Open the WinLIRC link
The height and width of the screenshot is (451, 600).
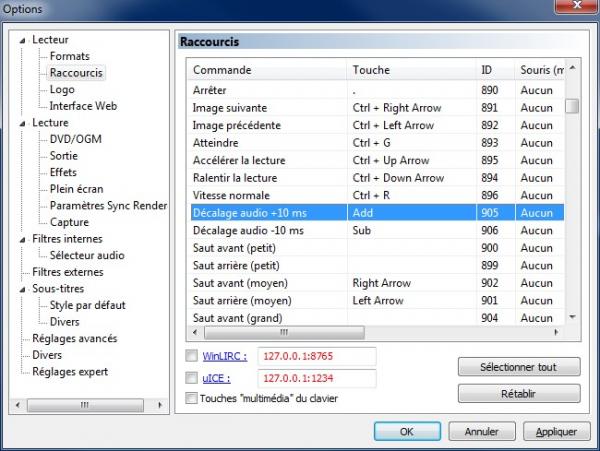pyautogui.click(x=224, y=356)
